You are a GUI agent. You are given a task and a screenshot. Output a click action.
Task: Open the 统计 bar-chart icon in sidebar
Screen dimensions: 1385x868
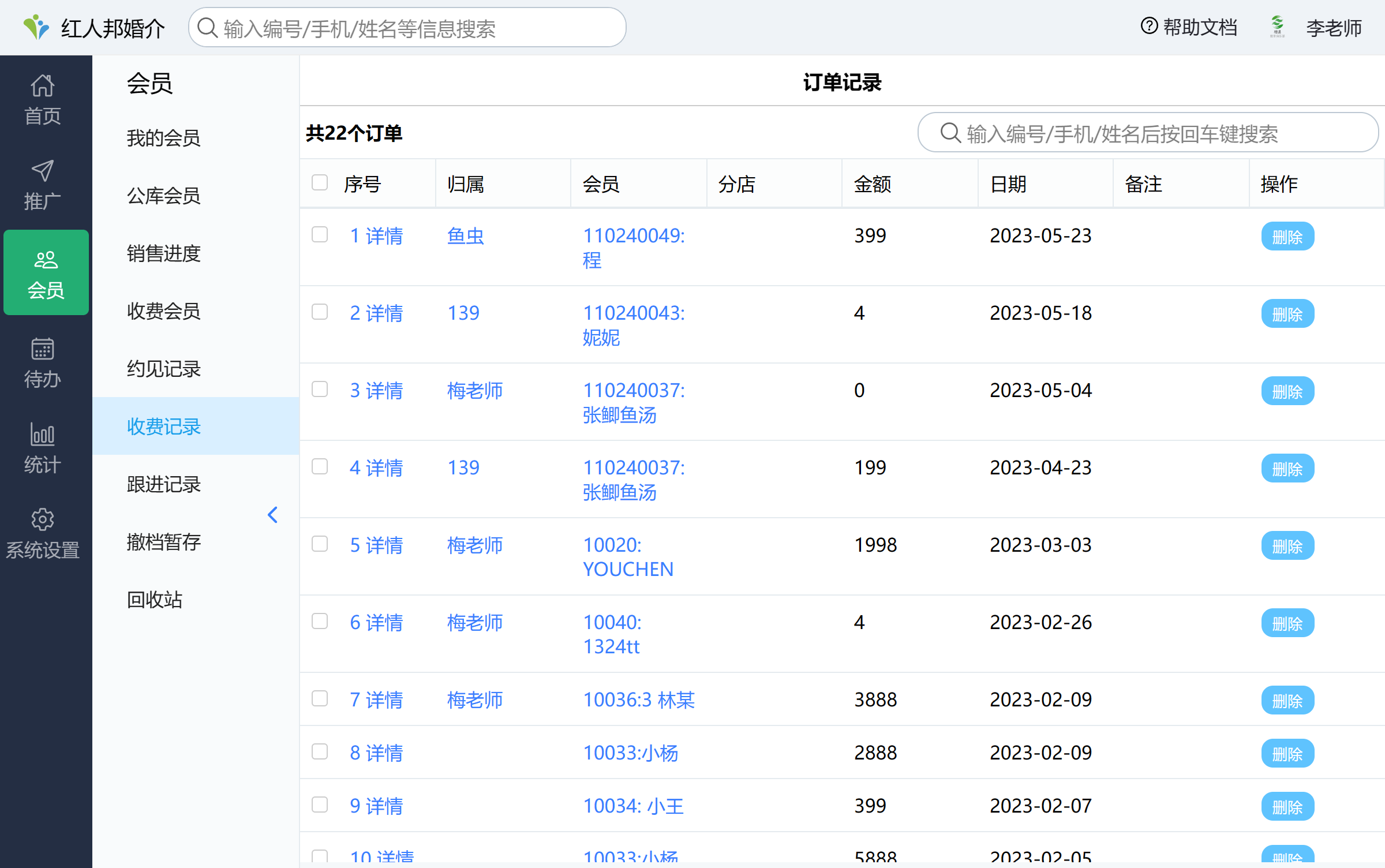click(43, 435)
